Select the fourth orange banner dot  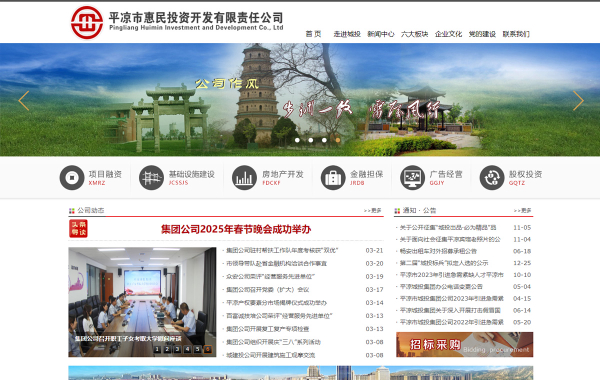(x=338, y=140)
